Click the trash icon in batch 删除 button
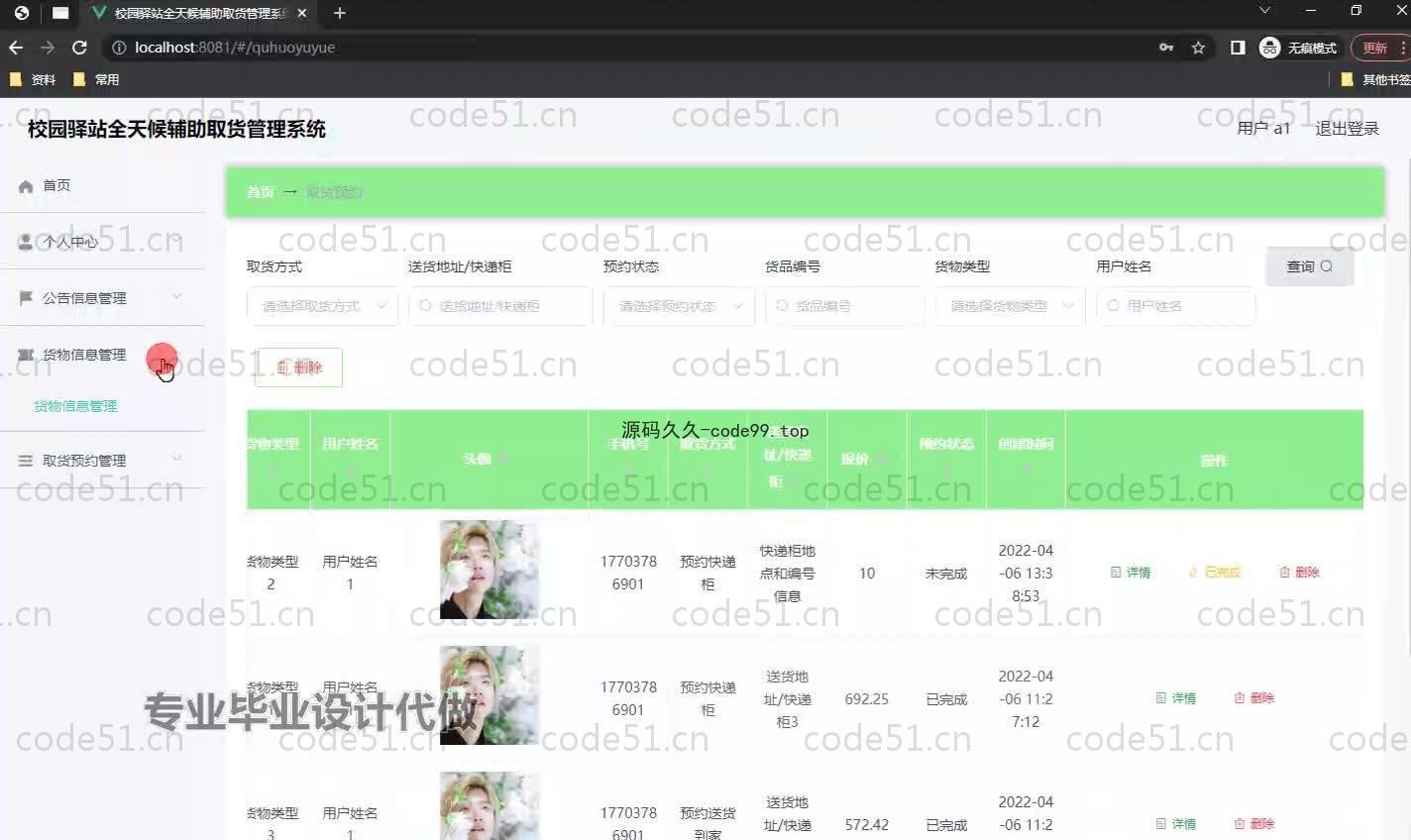 click(282, 367)
